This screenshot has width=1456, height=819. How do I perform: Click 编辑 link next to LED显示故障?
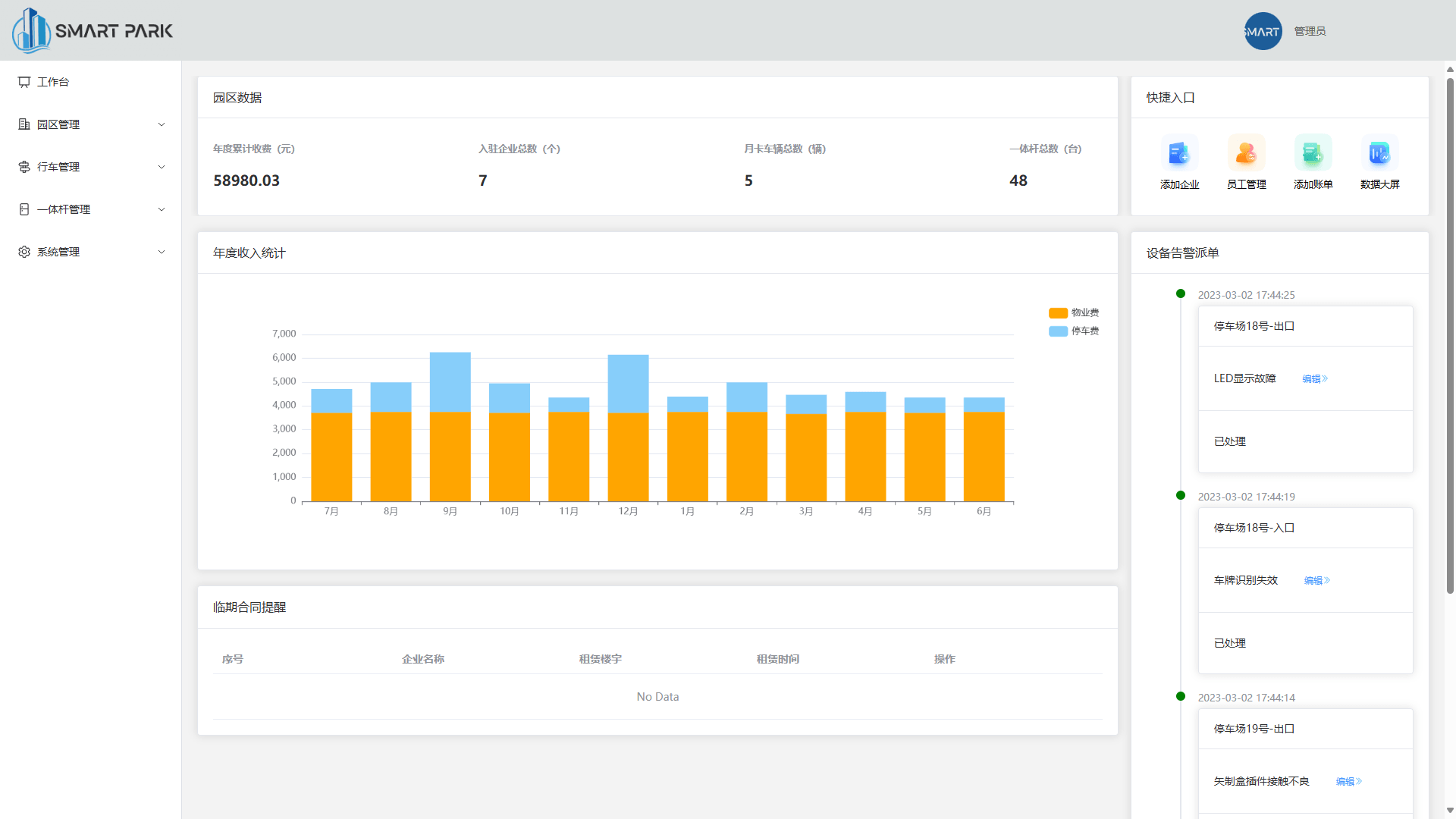pyautogui.click(x=1314, y=378)
